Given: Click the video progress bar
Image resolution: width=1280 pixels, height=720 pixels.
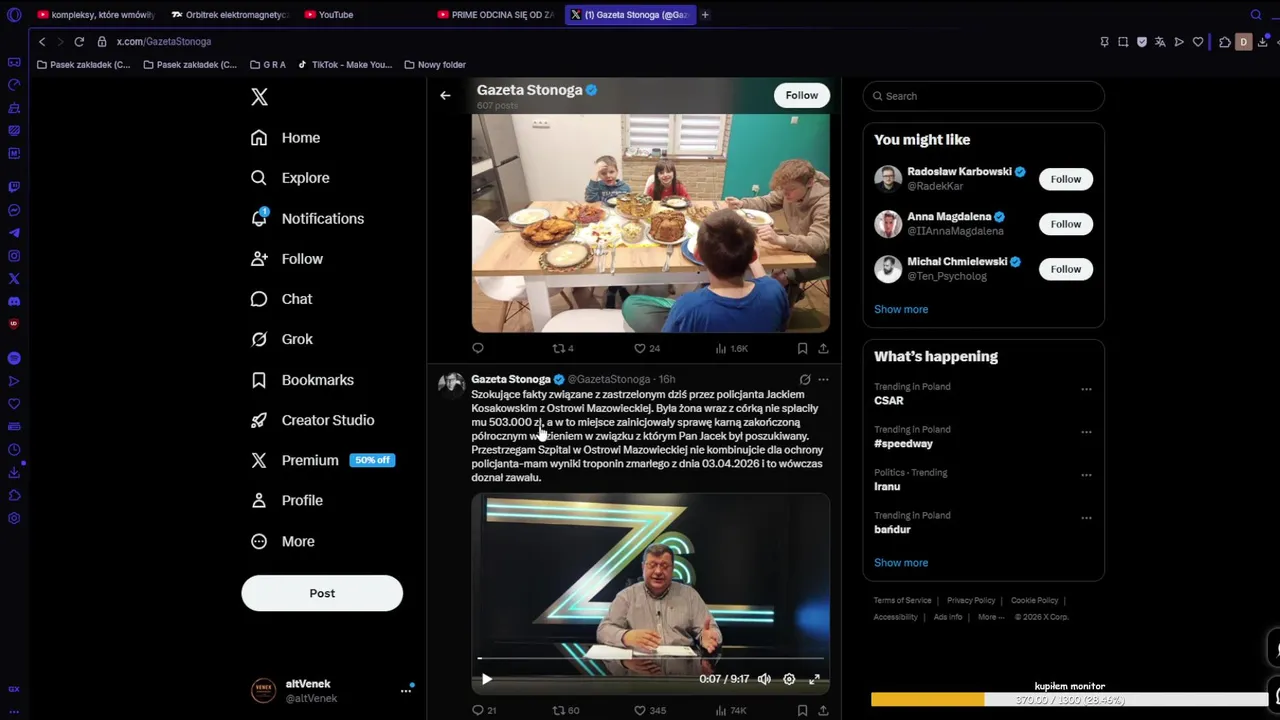Looking at the screenshot, I should coord(650,658).
